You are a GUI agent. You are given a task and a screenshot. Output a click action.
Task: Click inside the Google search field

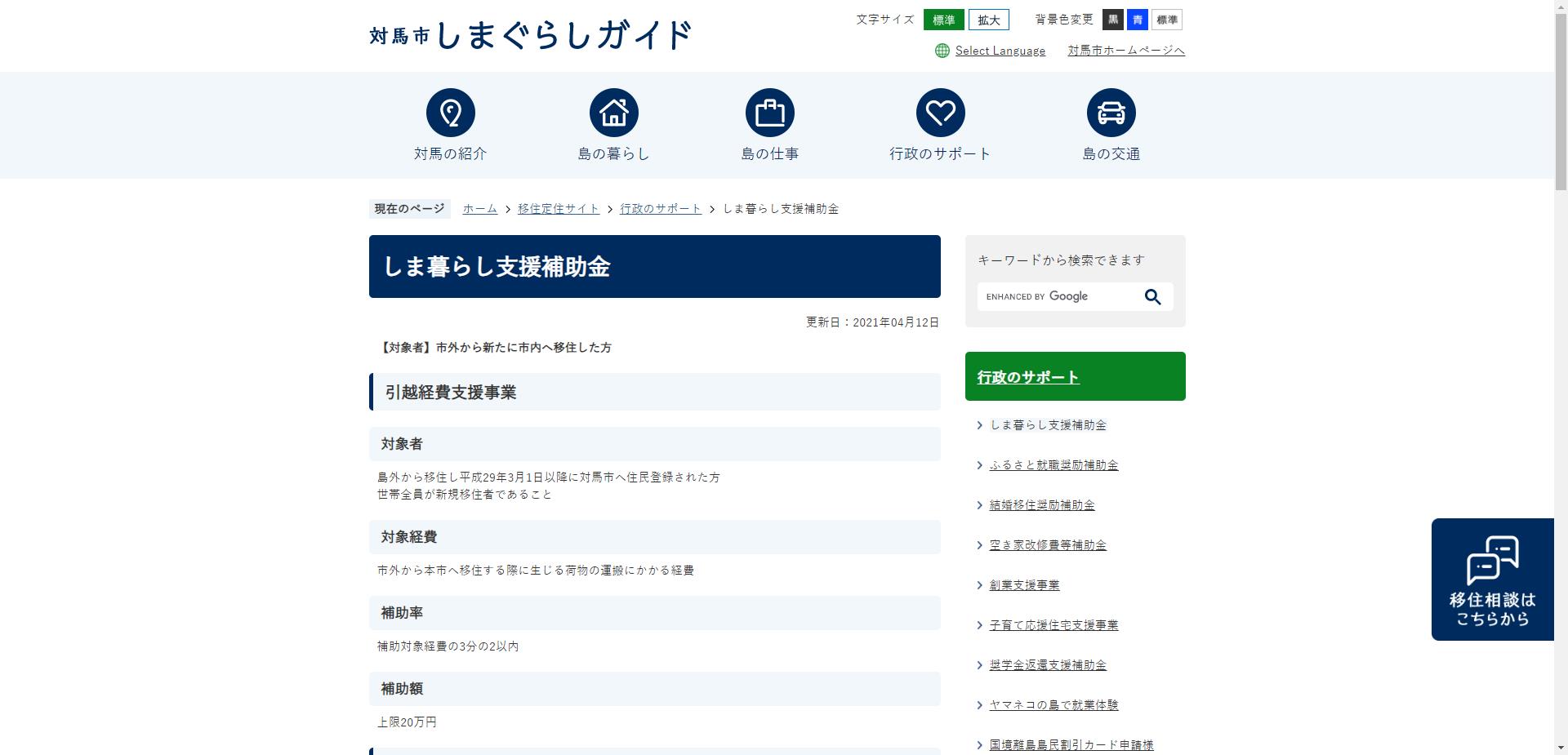(1062, 296)
